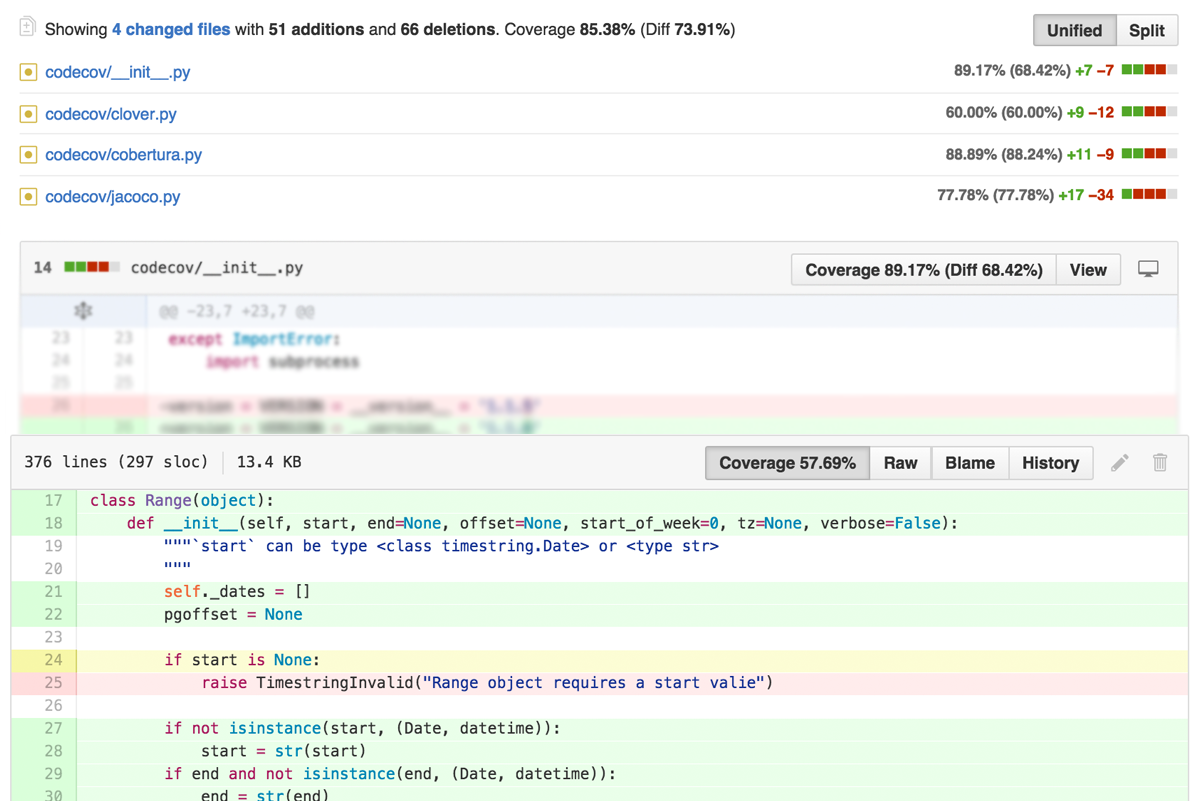Screen dimensions: 1200x801
Task: Click the '77.78% (77.78%)' coverage text
Action: (x=996, y=195)
